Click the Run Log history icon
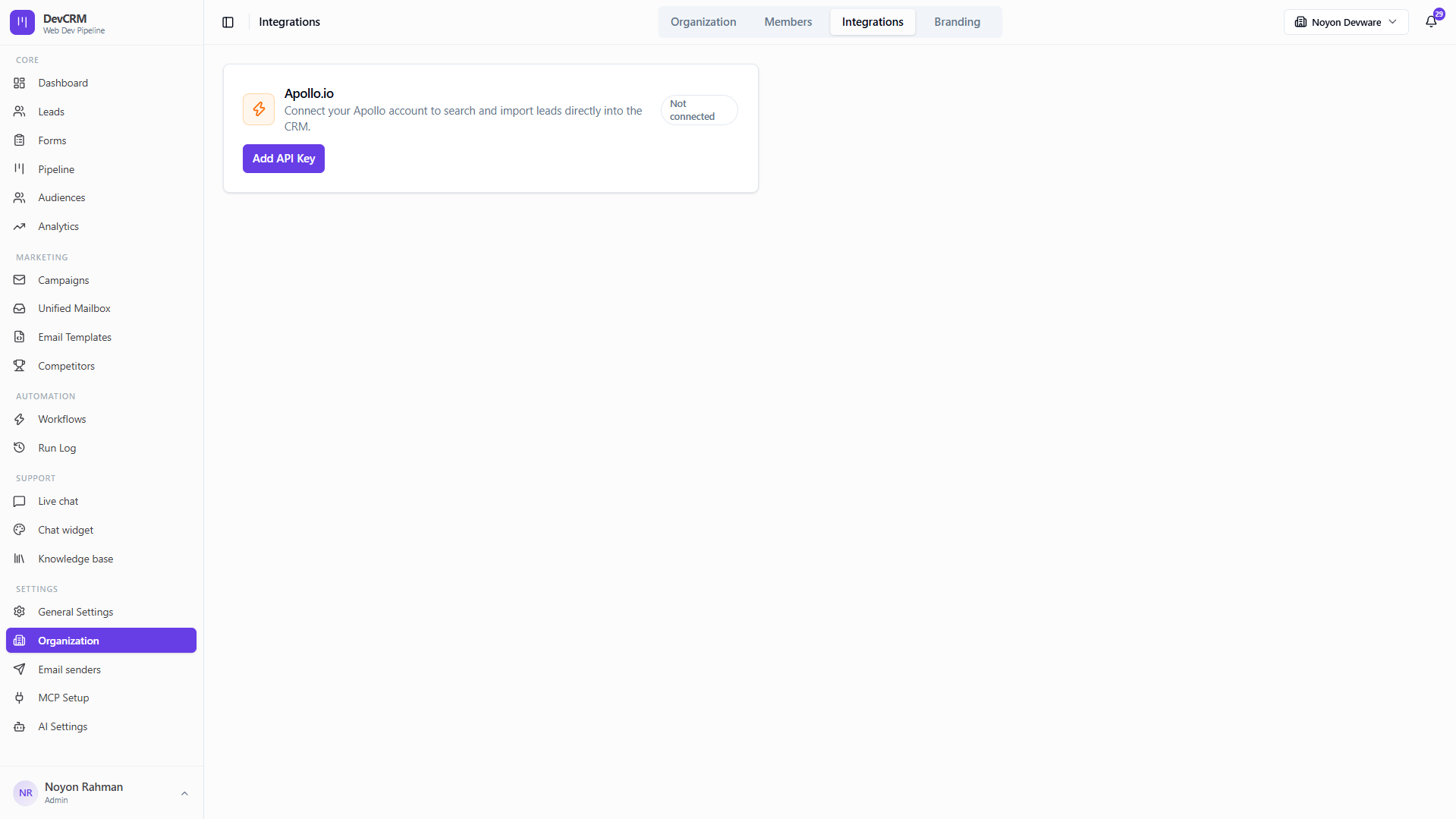The width and height of the screenshot is (1456, 819). pyautogui.click(x=20, y=449)
